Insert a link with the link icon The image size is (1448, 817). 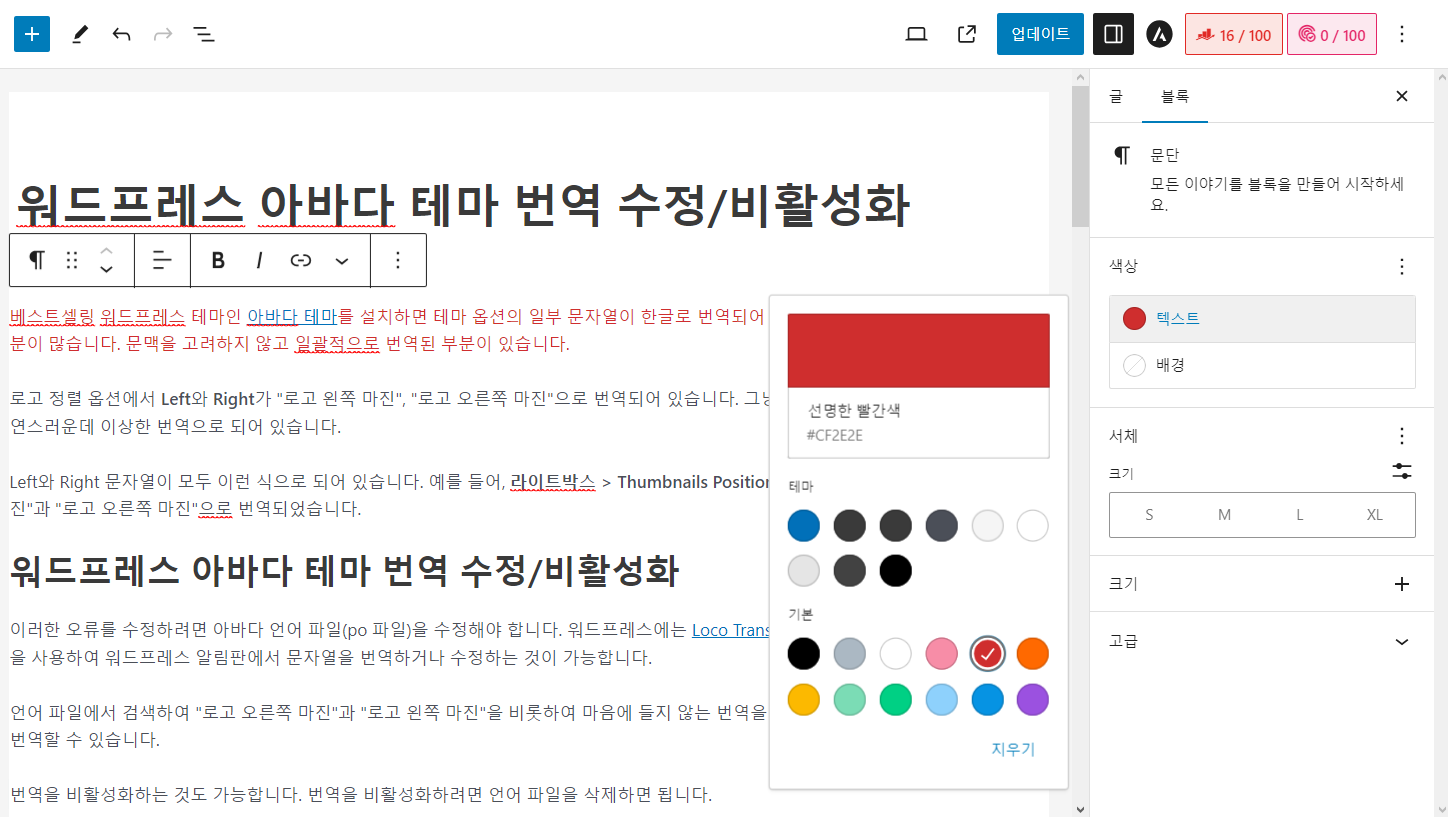tap(301, 260)
